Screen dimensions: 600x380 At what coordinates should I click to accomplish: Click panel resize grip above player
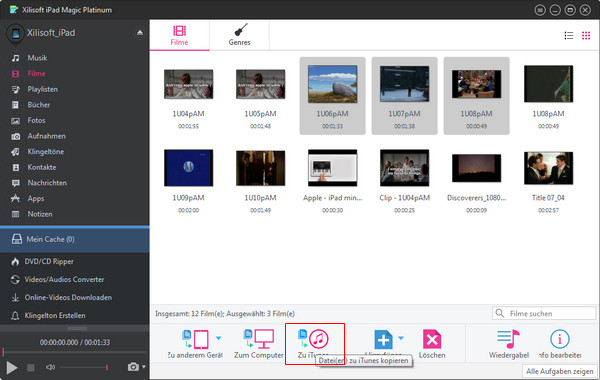pos(77,329)
